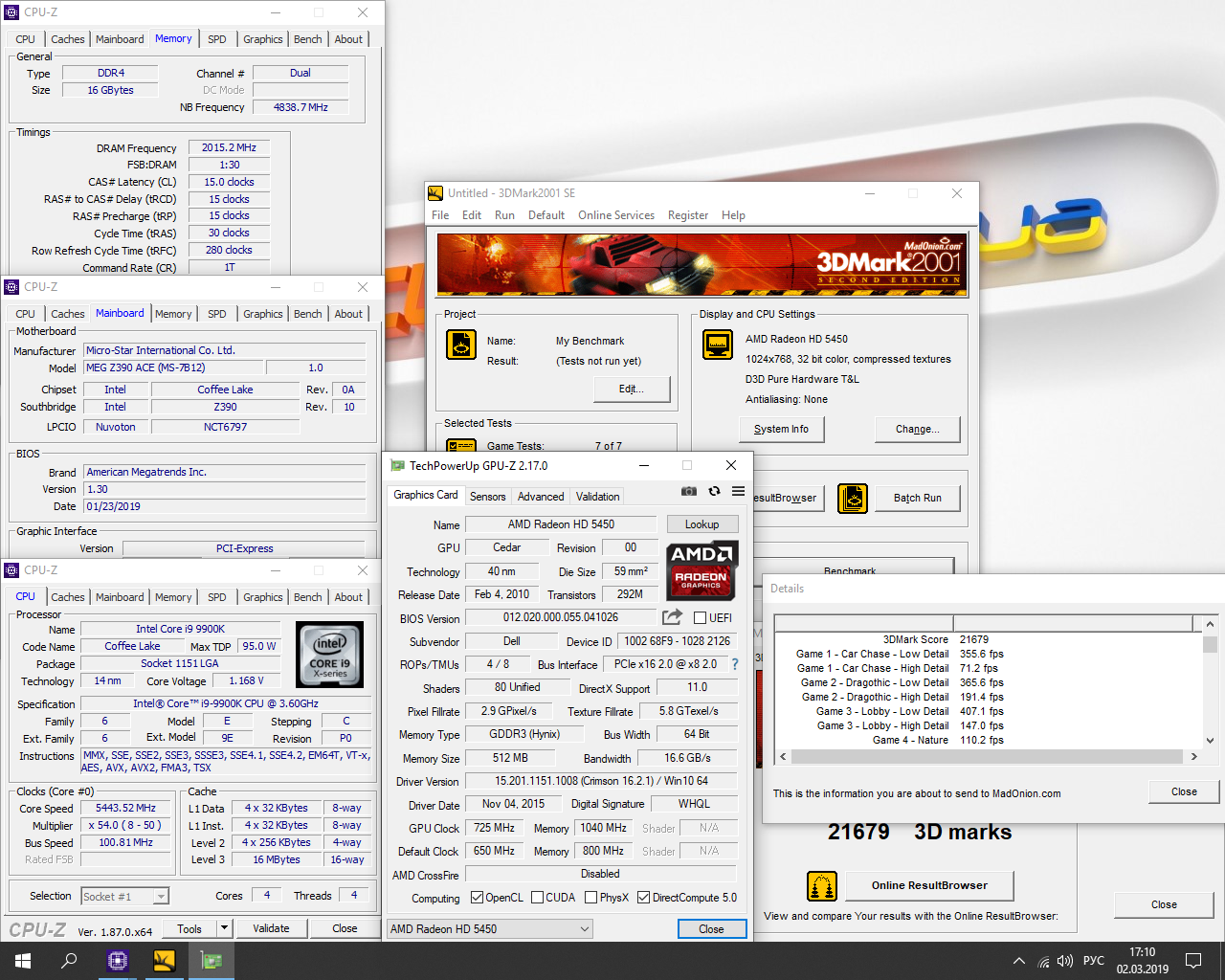Open the Windows Start menu
The height and width of the screenshot is (980, 1225).
pyautogui.click(x=23, y=961)
